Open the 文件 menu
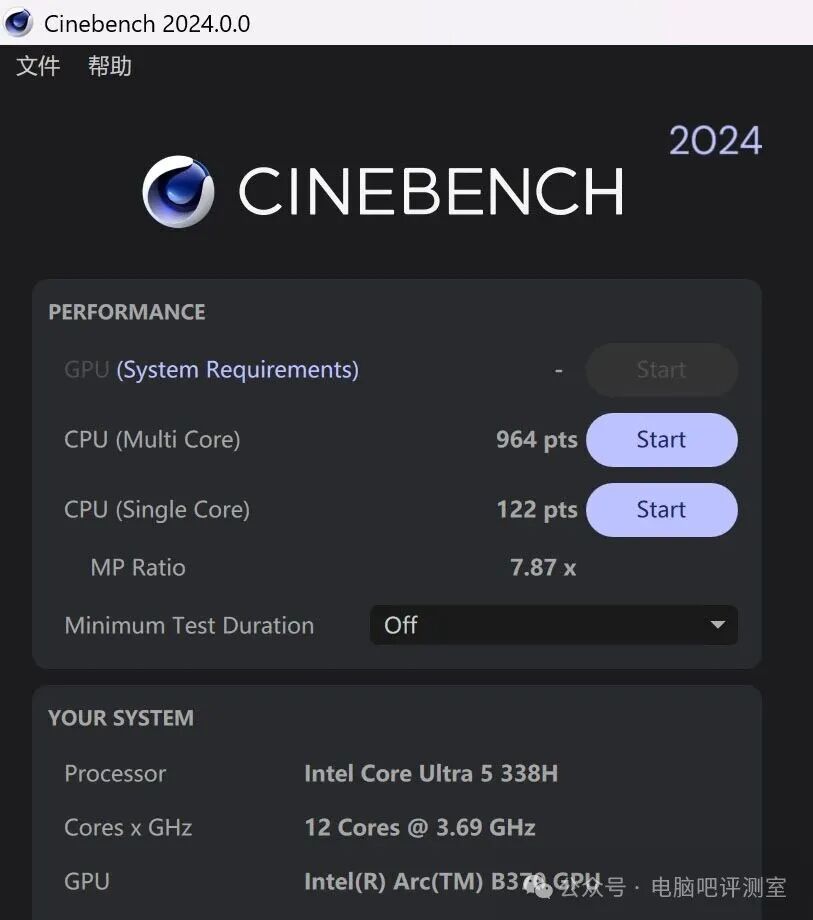The width and height of the screenshot is (813, 920). point(38,66)
